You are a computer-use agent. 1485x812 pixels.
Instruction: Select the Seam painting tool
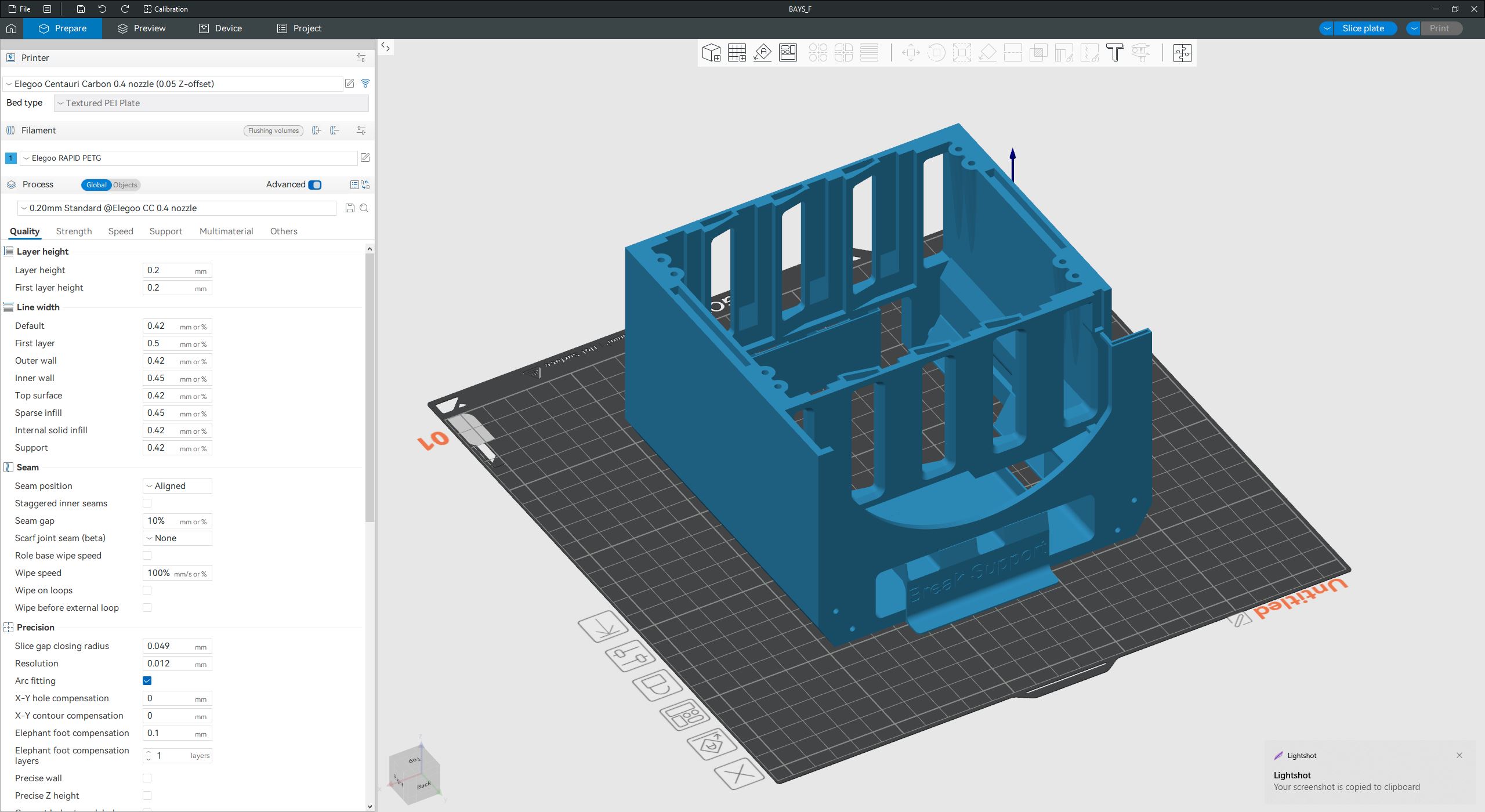click(1089, 53)
